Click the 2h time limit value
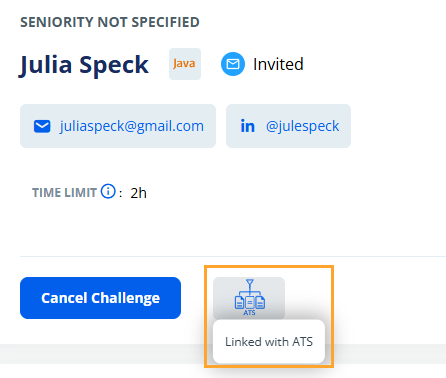 click(x=138, y=193)
